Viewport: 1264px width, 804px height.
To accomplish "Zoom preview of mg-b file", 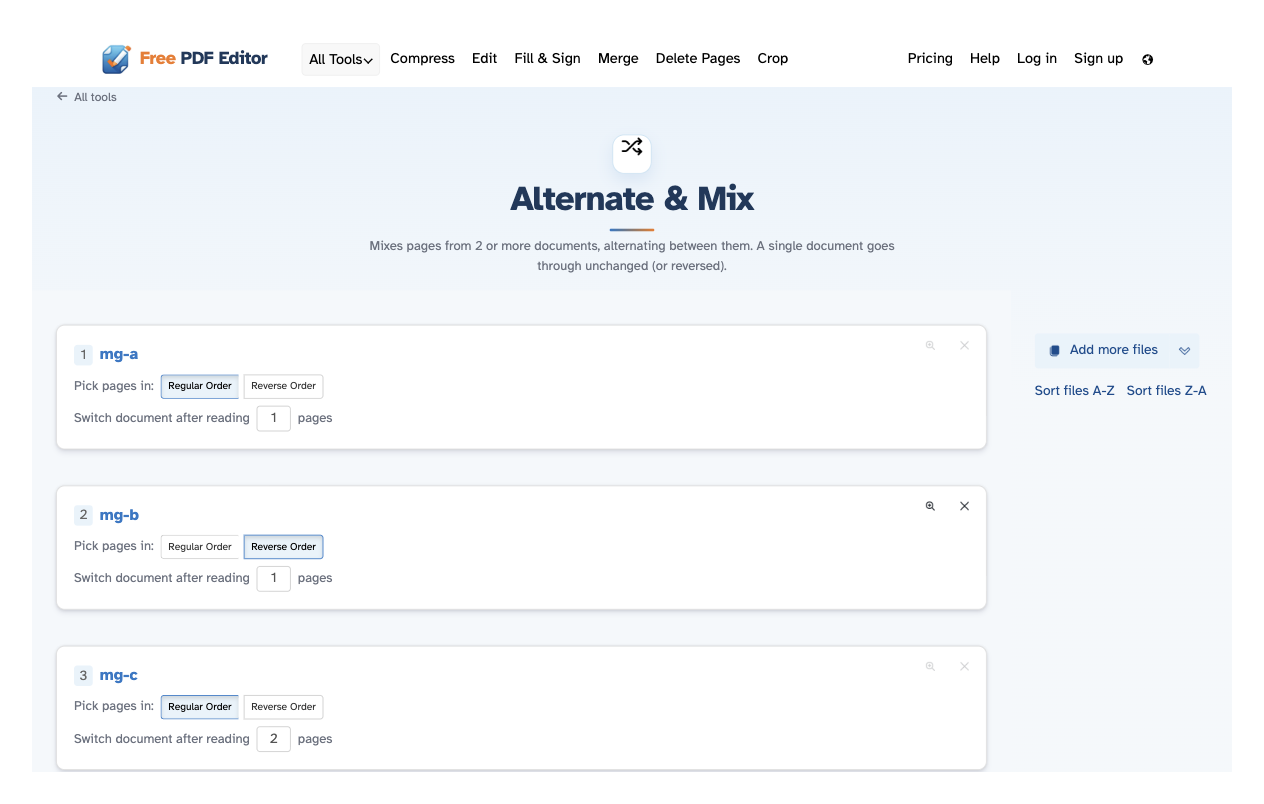I will 930,506.
